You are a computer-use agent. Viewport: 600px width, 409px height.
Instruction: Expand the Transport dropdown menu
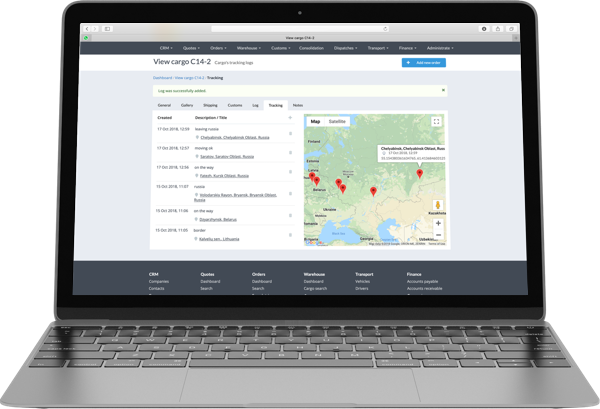378,48
